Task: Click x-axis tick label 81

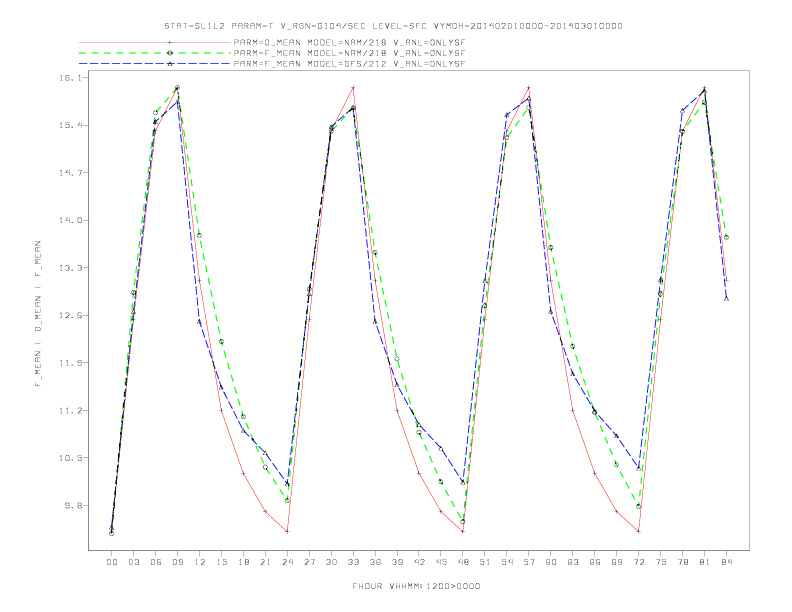Action: tap(705, 562)
